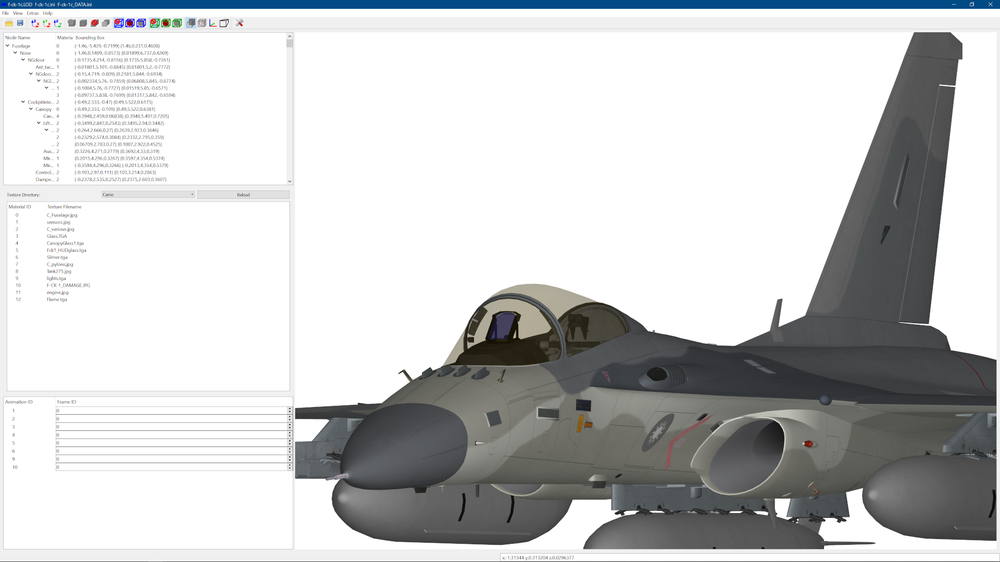Click the Reload button
Image resolution: width=1000 pixels, height=562 pixels.
(x=243, y=195)
